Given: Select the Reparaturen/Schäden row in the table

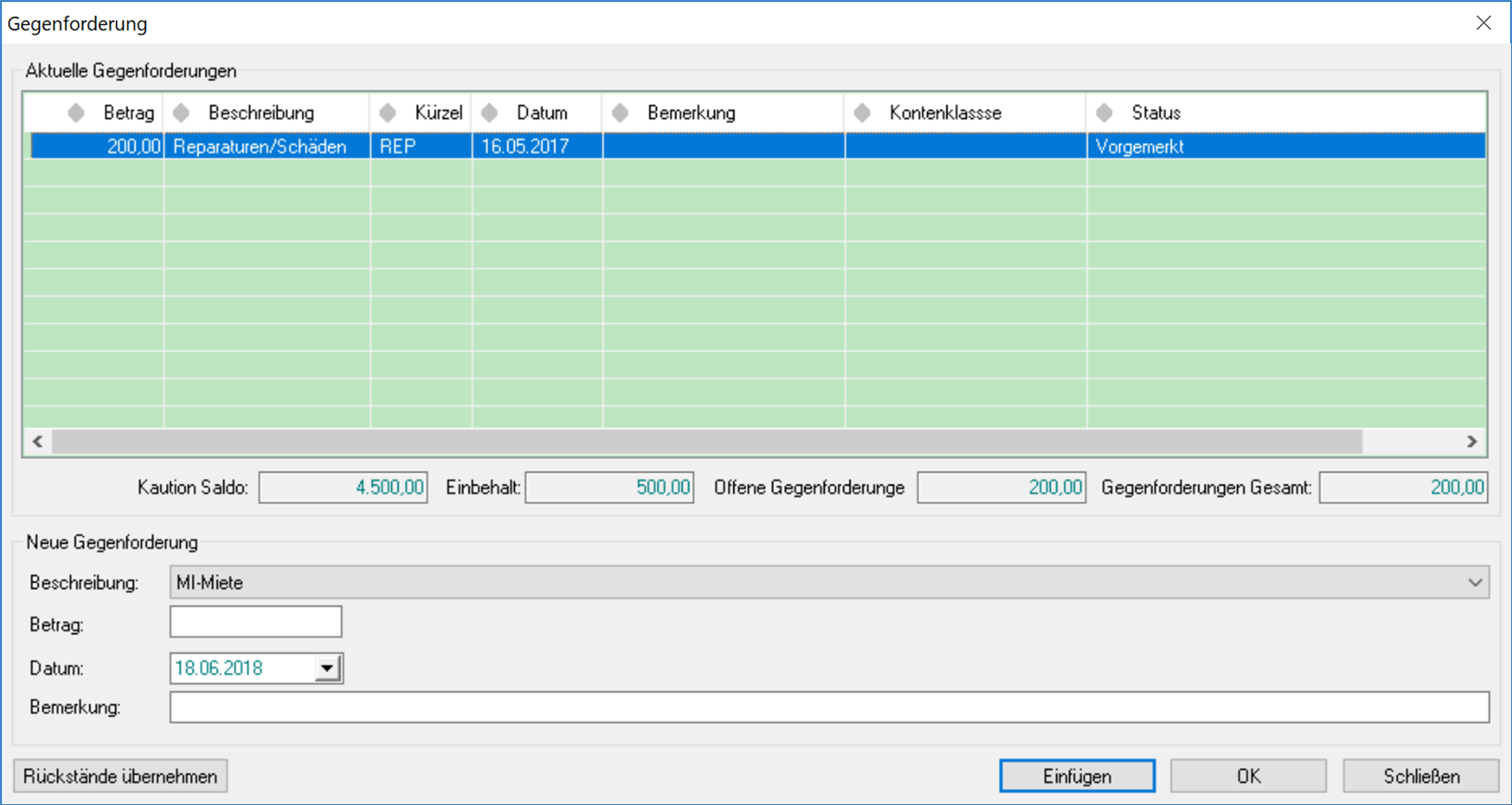Looking at the screenshot, I should click(x=260, y=147).
